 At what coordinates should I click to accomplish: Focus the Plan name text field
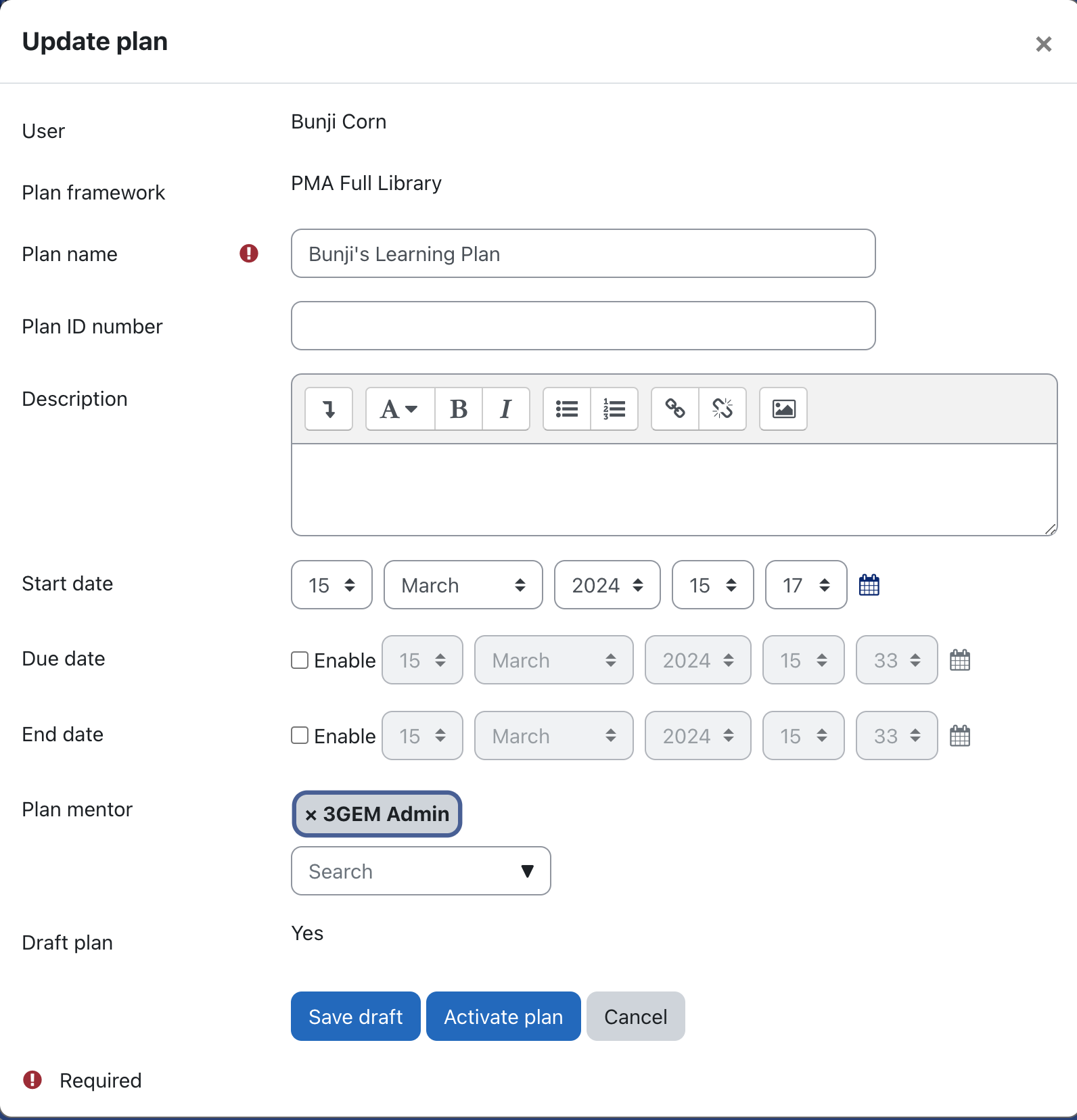pos(583,254)
